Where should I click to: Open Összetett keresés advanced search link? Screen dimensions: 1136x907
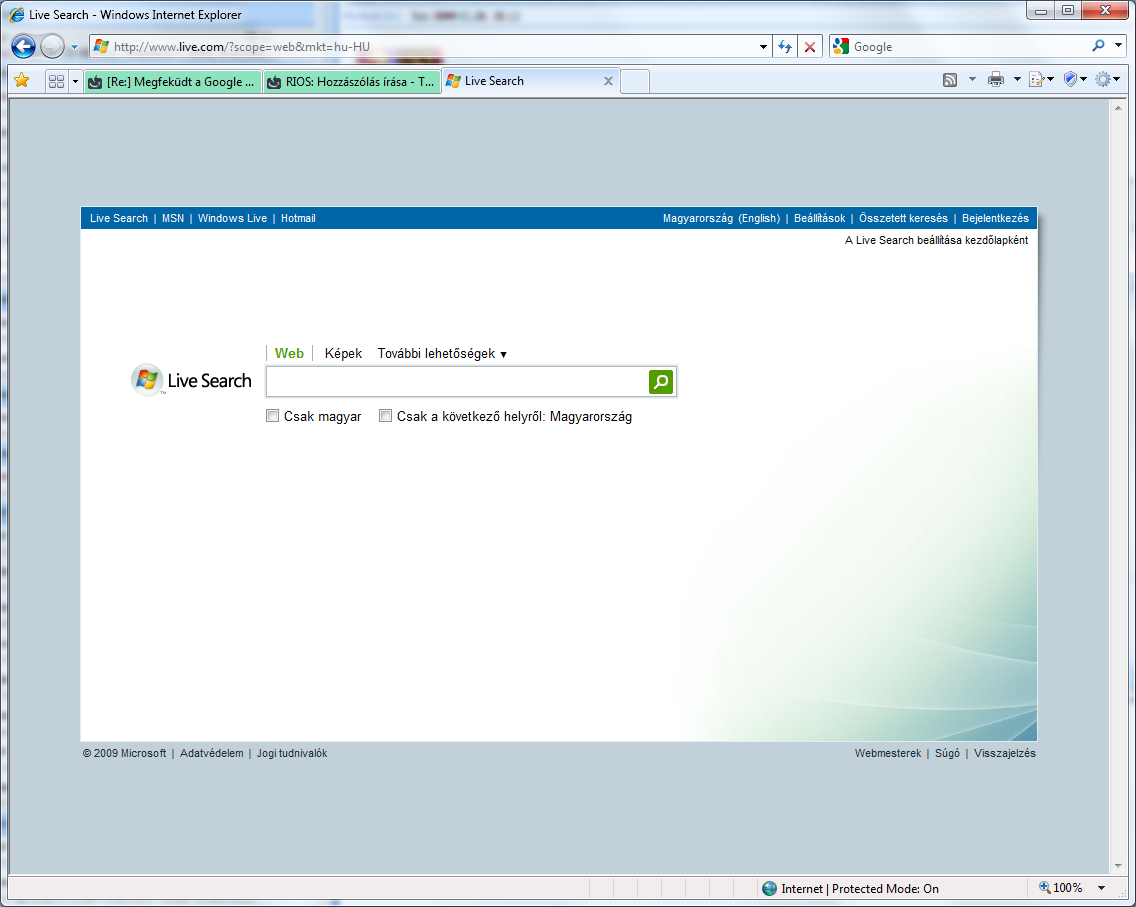(903, 218)
